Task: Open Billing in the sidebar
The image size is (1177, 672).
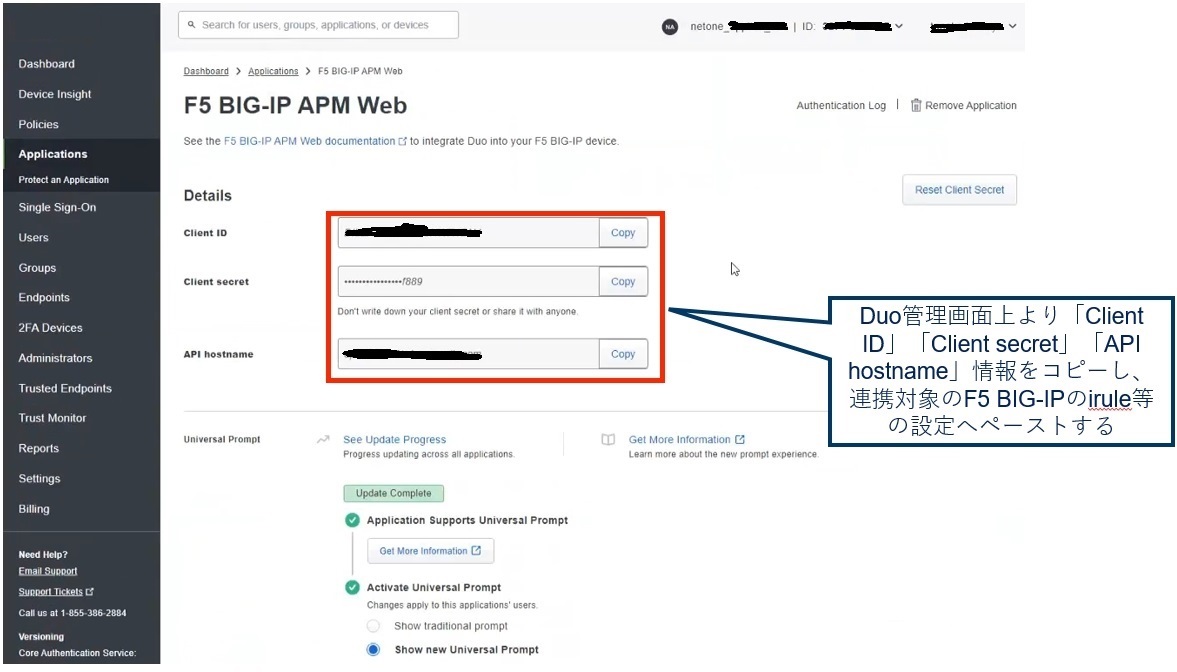Action: pyautogui.click(x=34, y=509)
